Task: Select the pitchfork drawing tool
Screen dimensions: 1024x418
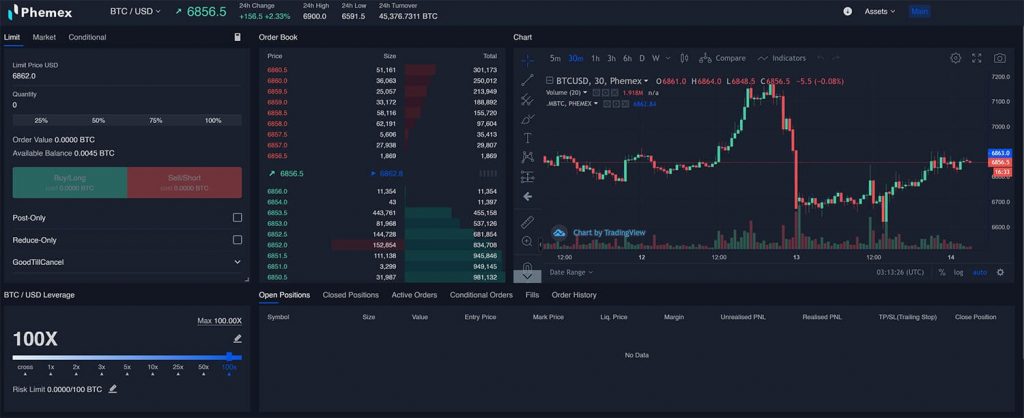Action: point(528,99)
